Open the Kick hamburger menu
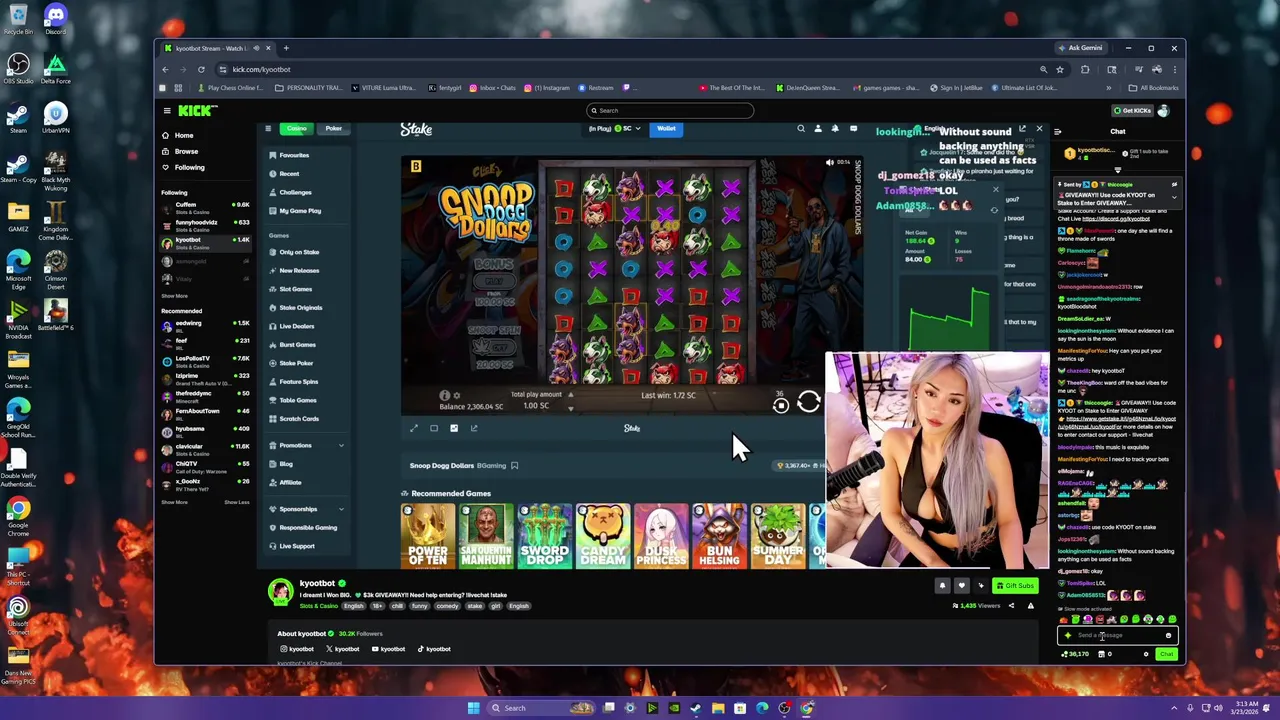 [167, 111]
